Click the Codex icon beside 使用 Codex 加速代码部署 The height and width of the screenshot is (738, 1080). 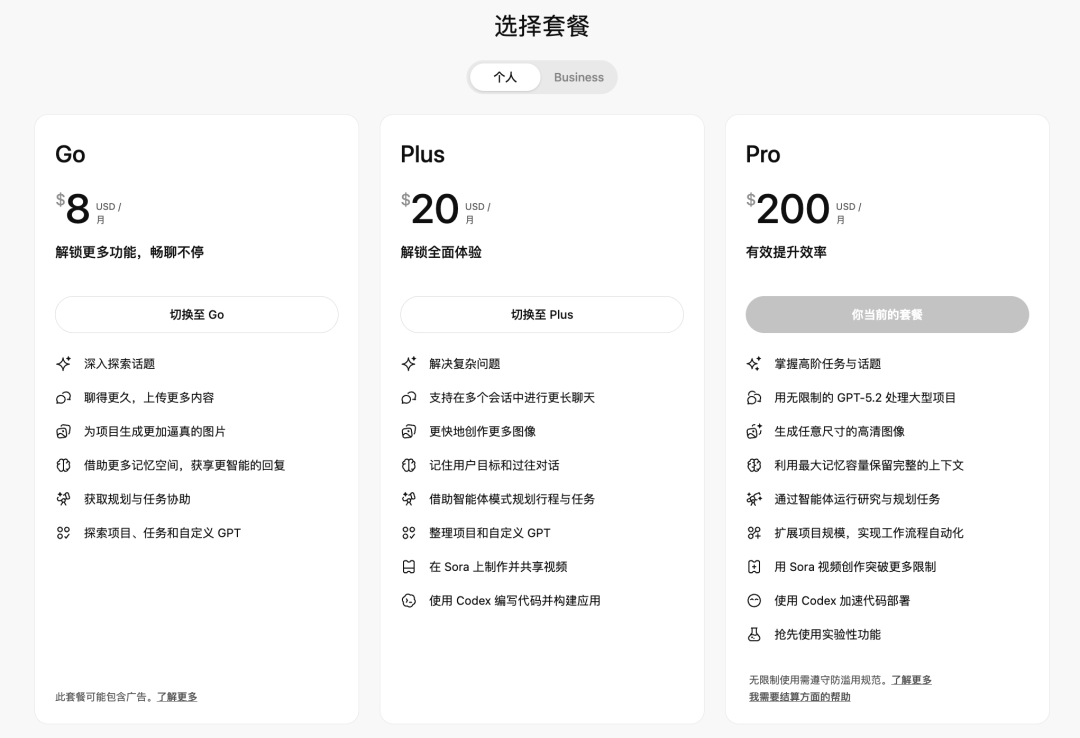point(754,600)
